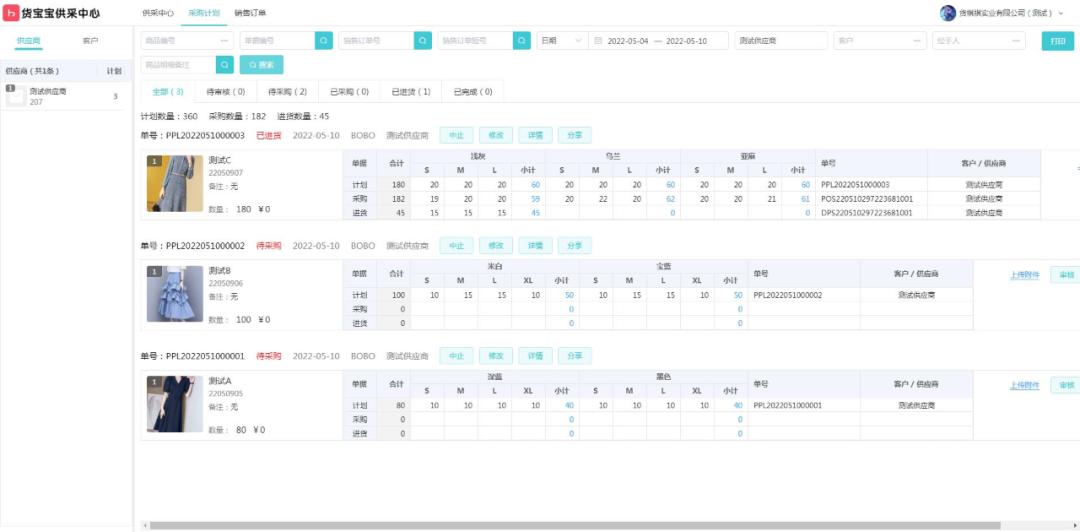
Task: Click the ellipsis icon in the 经手人 field
Action: tap(1016, 41)
